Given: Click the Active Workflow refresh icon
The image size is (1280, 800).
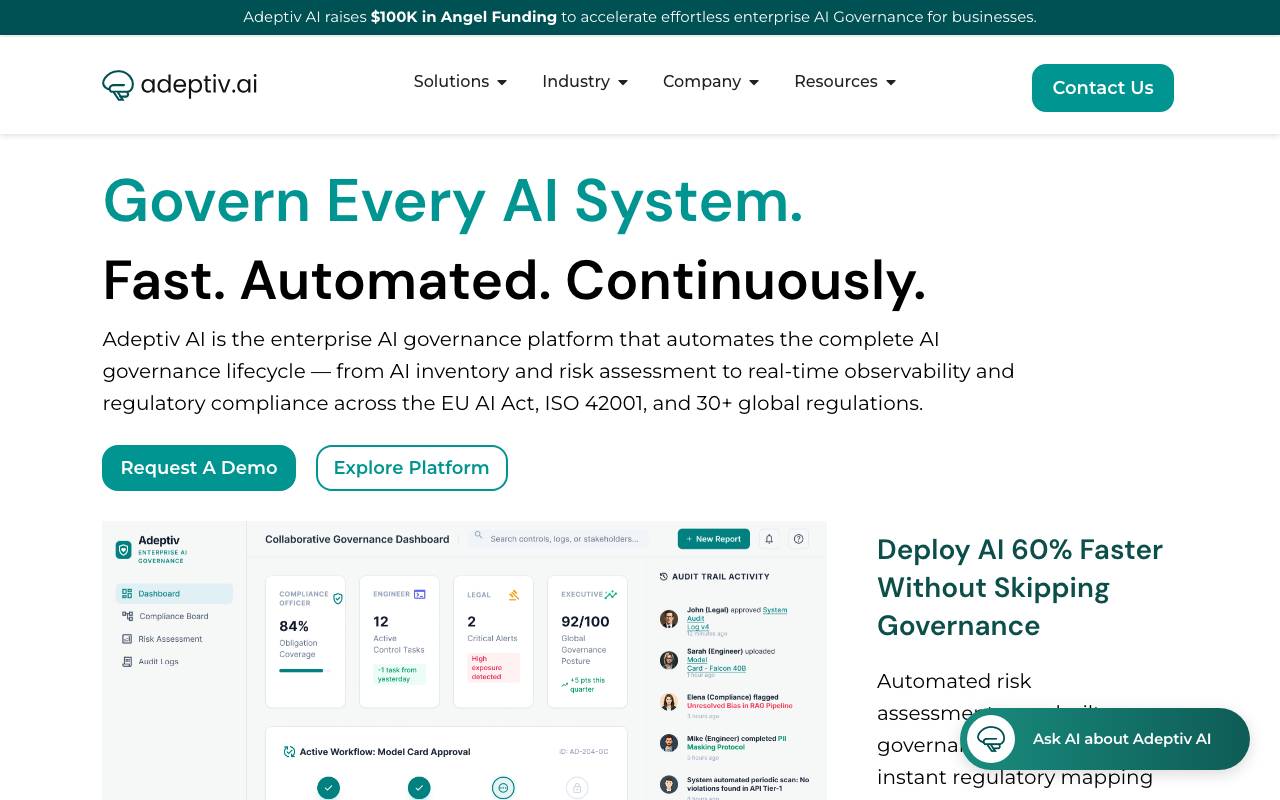Looking at the screenshot, I should tap(289, 752).
